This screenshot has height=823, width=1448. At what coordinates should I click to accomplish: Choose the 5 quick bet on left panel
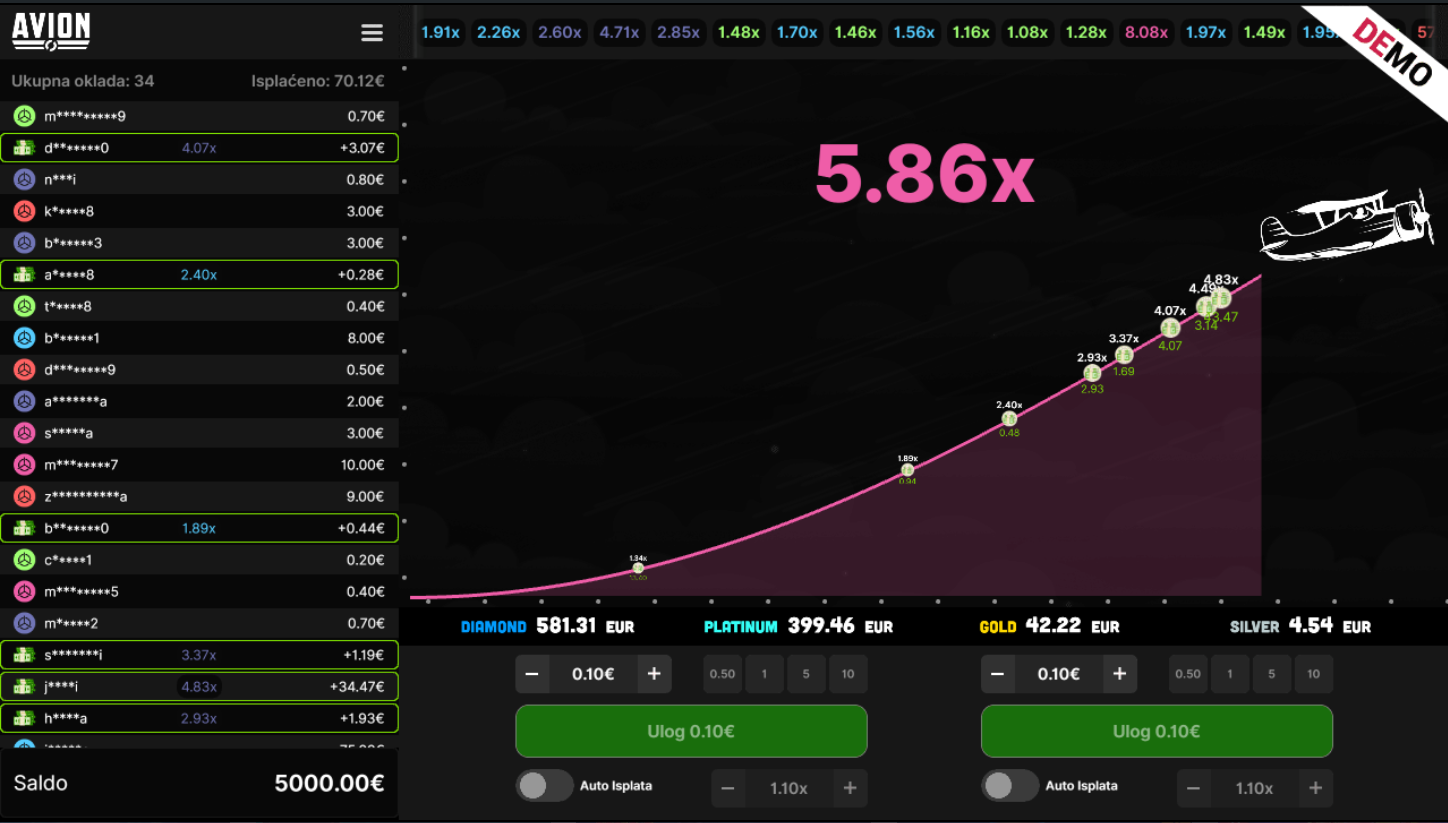click(806, 674)
